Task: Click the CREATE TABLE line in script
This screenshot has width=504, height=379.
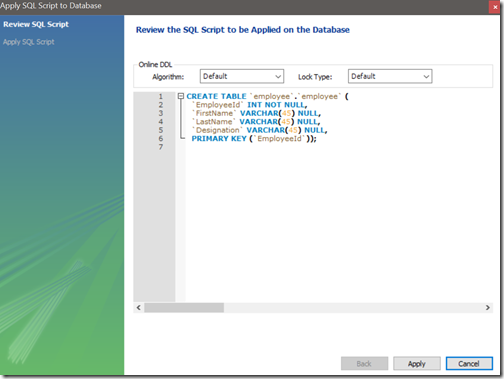Action: click(x=267, y=96)
